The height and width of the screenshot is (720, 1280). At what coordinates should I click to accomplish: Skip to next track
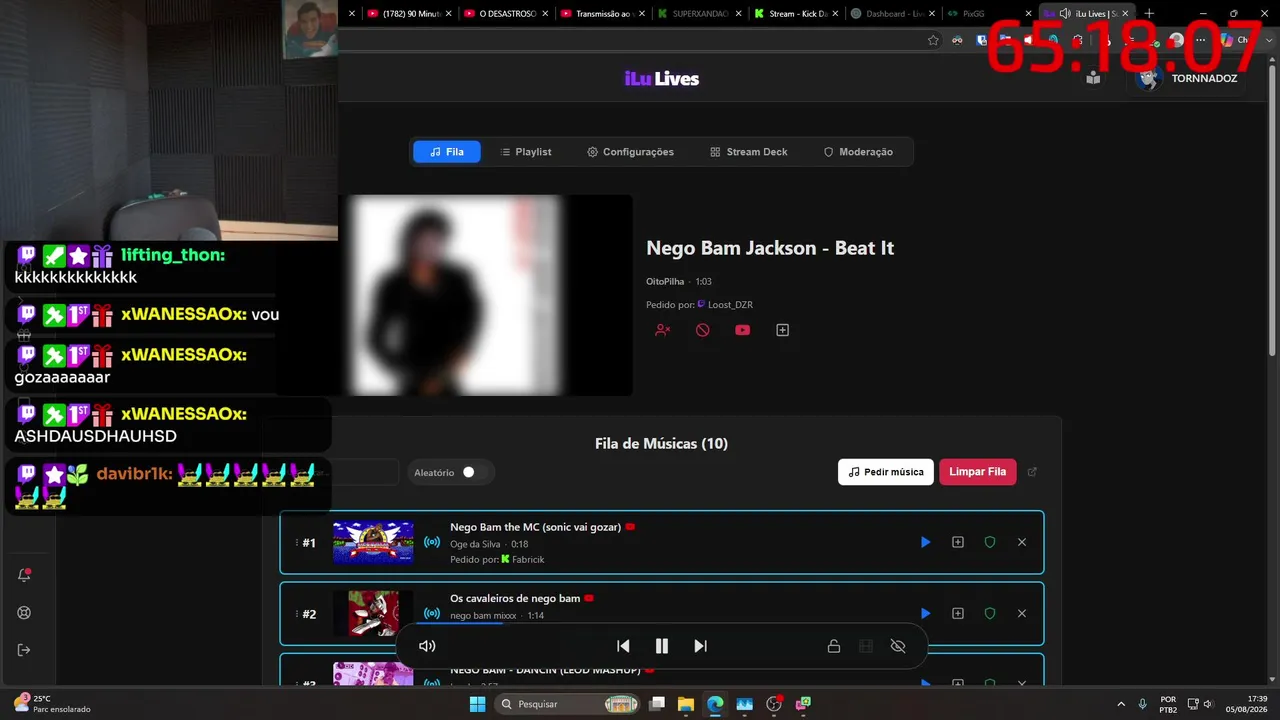tap(700, 646)
